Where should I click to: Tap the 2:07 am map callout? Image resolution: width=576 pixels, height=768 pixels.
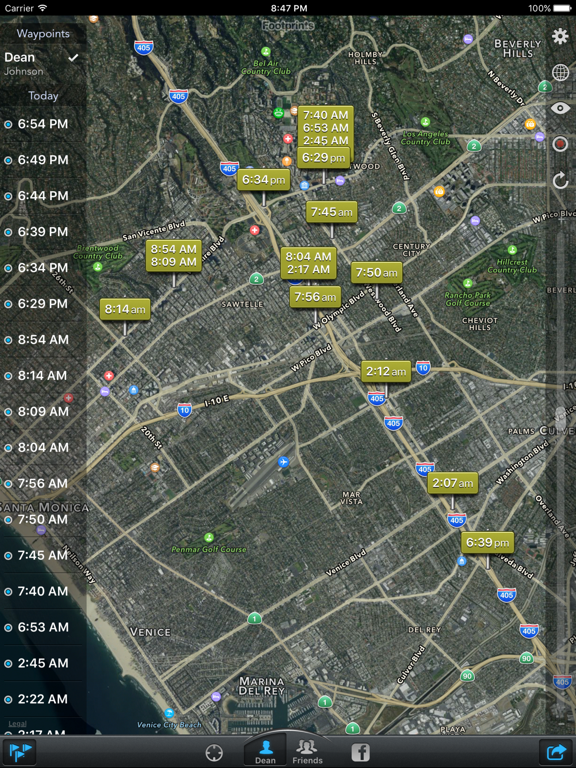tap(453, 483)
